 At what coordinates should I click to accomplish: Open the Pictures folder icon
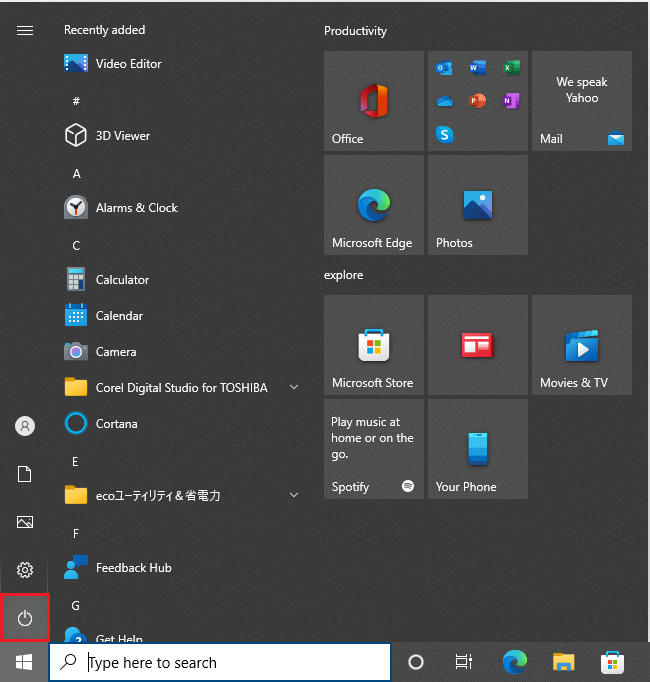point(25,522)
